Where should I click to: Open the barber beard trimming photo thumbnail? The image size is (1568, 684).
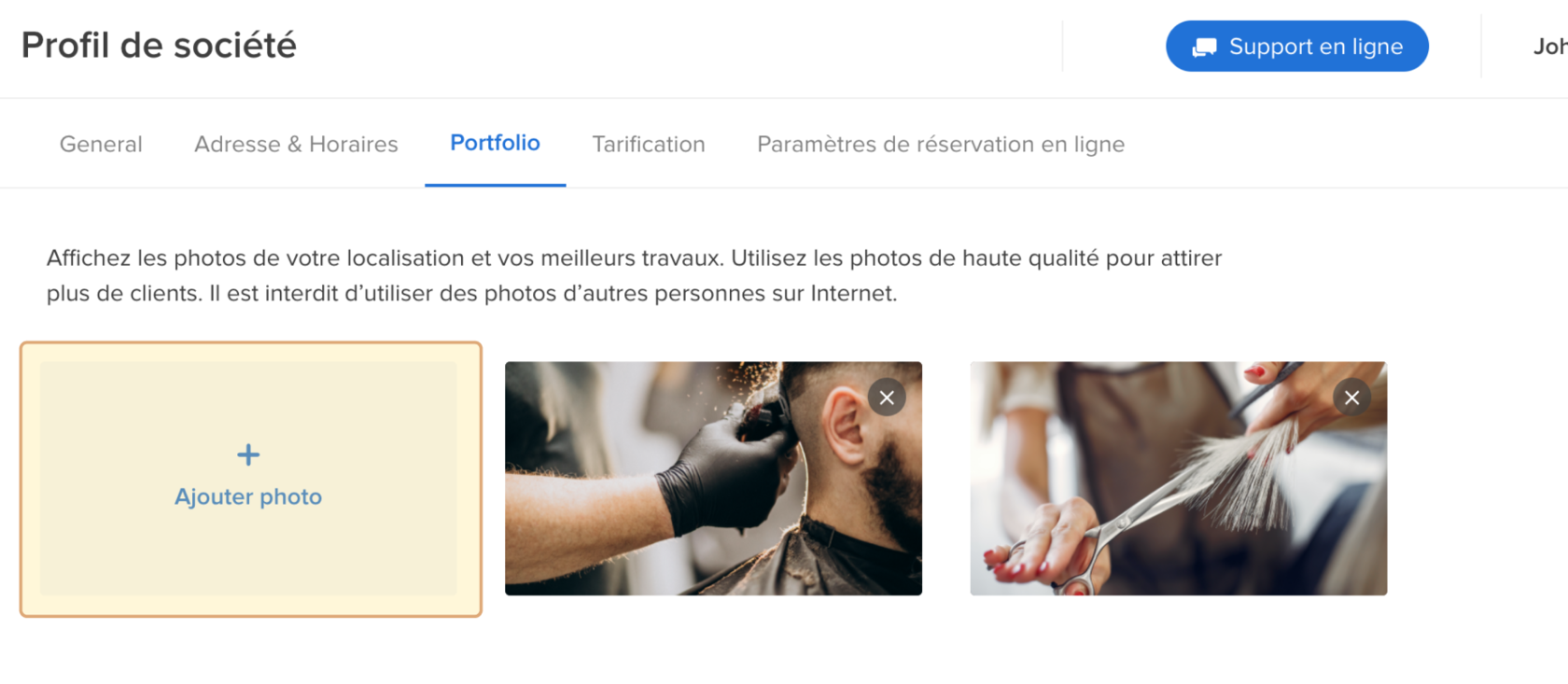coord(713,479)
